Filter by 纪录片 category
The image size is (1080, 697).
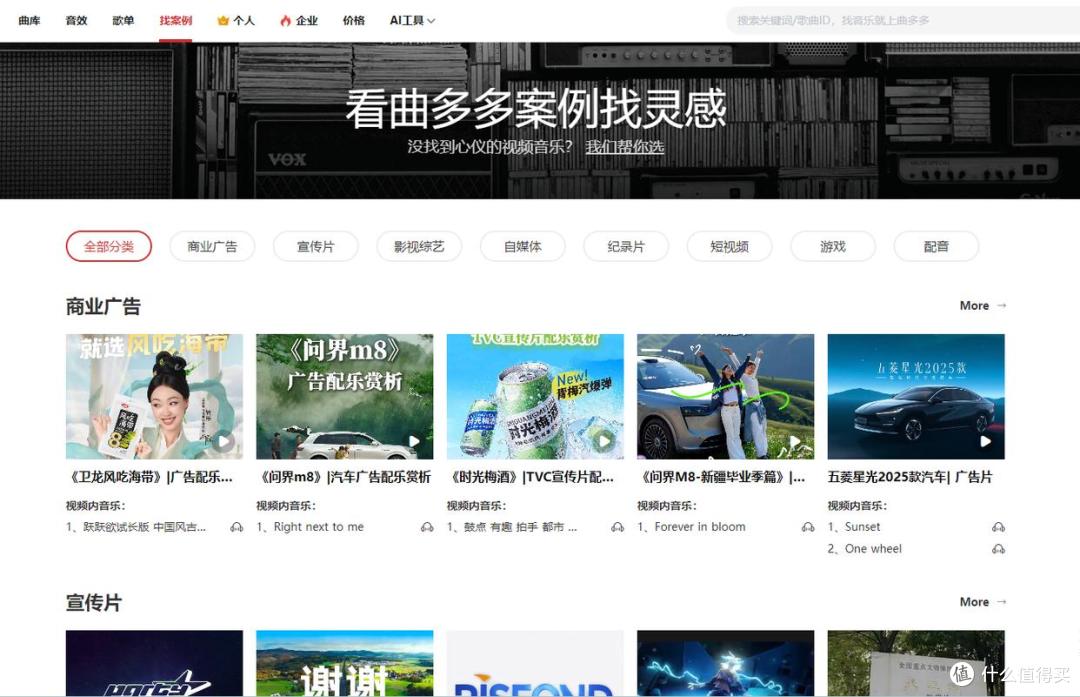(x=626, y=247)
